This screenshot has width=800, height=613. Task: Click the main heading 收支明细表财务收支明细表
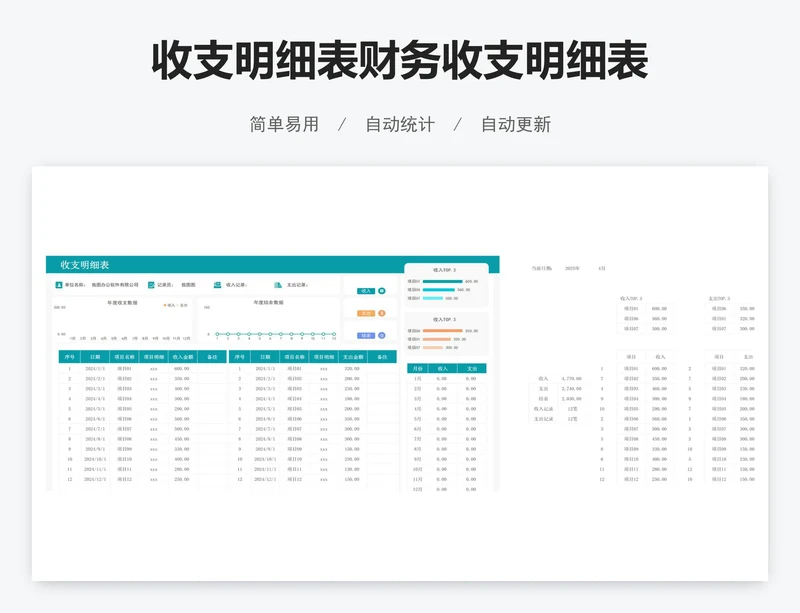[400, 61]
